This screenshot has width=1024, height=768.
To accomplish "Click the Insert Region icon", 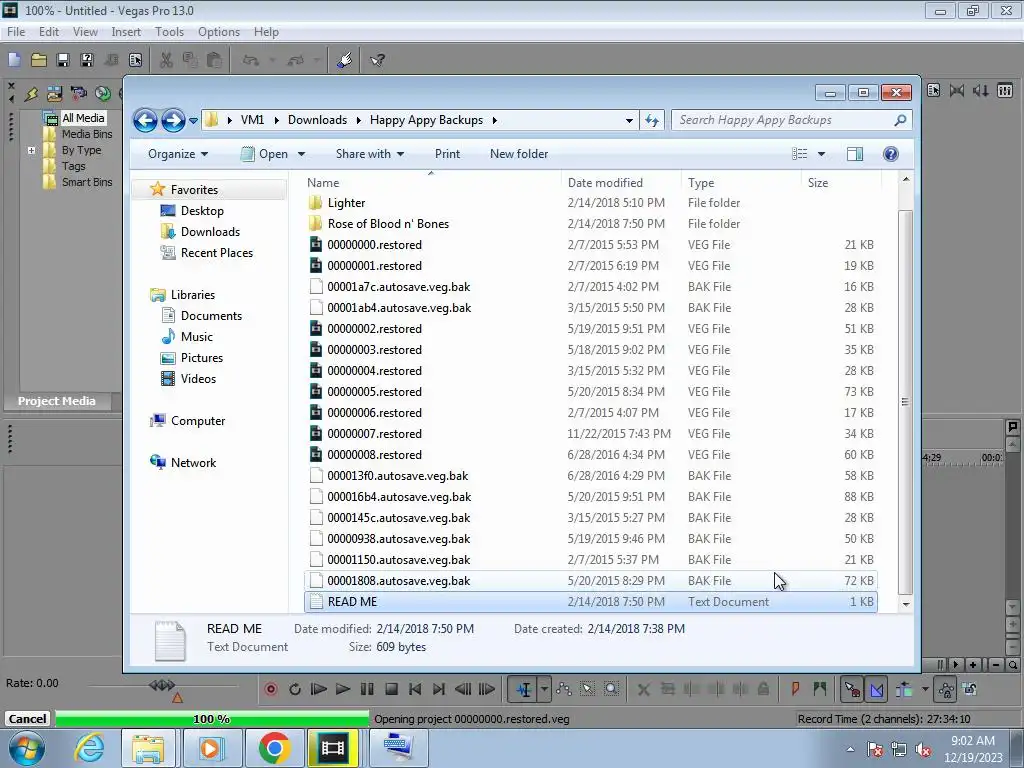I will pyautogui.click(x=820, y=689).
